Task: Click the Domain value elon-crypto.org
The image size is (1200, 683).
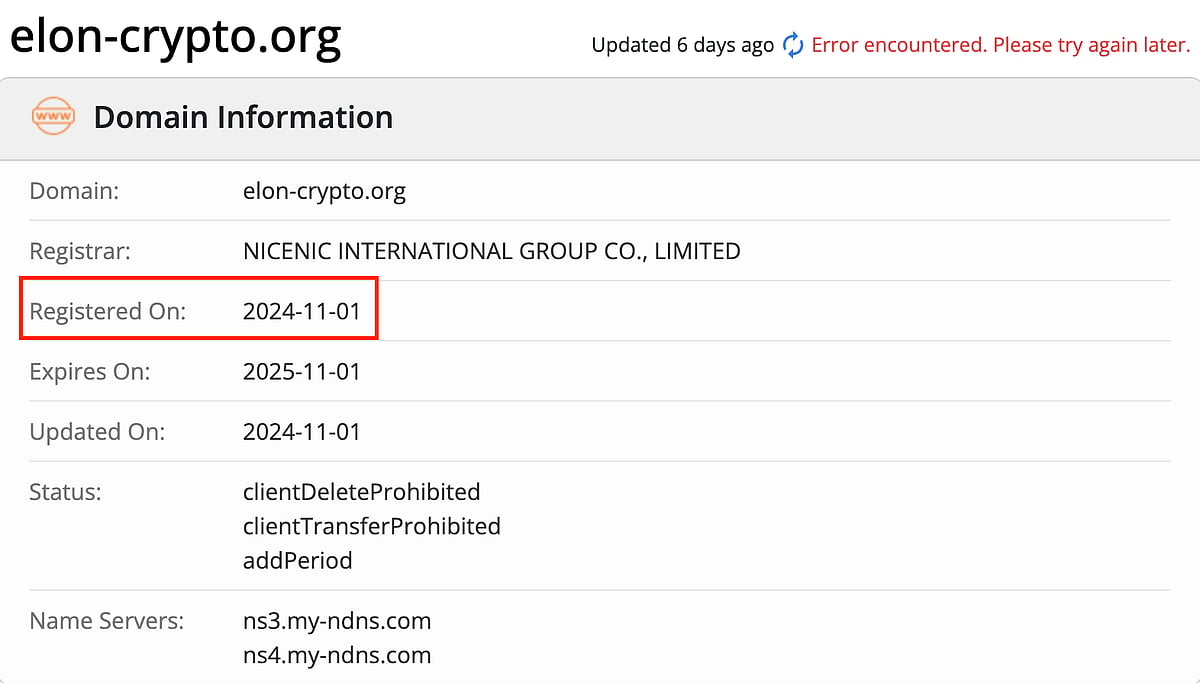Action: (x=324, y=191)
